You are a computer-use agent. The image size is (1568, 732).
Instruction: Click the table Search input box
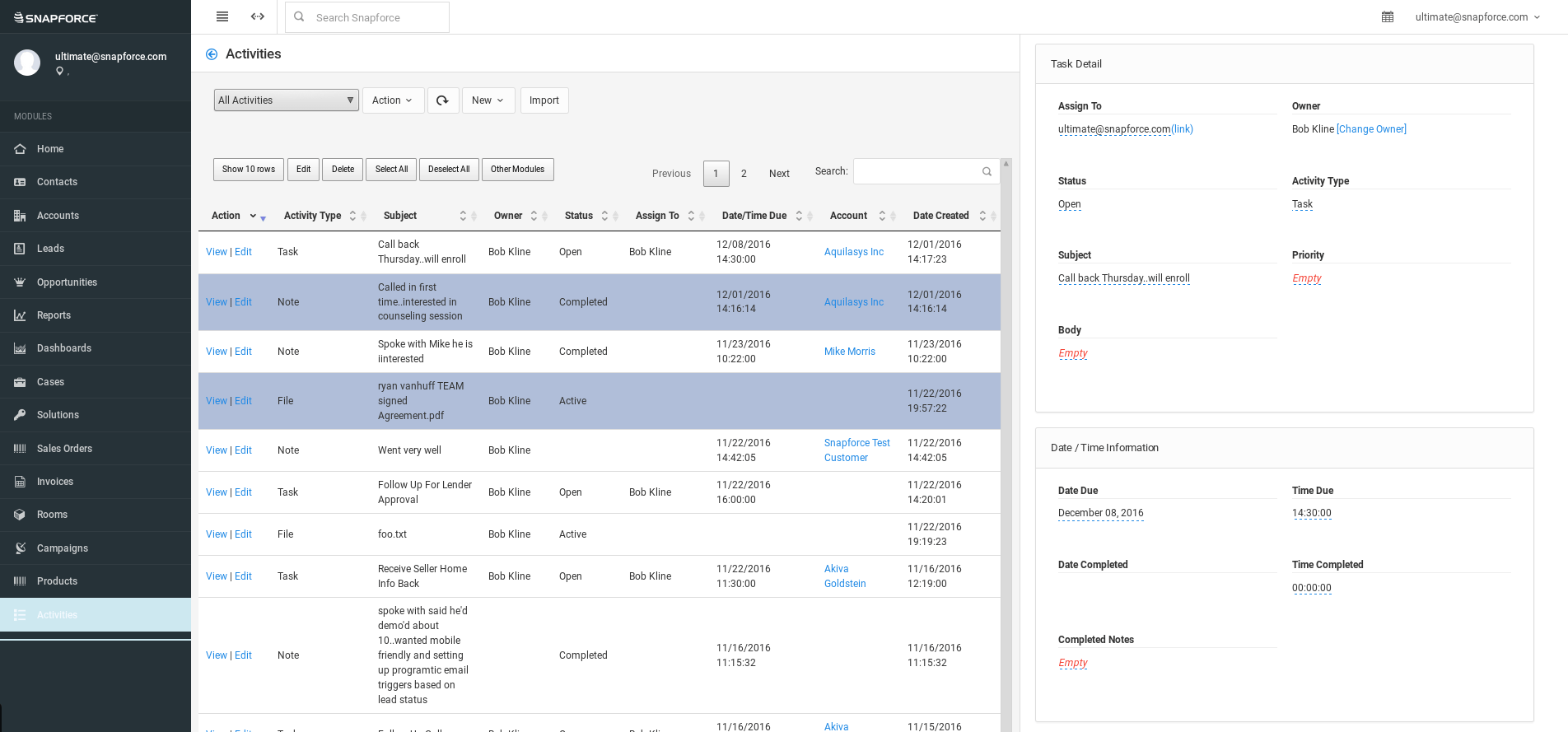coord(926,171)
